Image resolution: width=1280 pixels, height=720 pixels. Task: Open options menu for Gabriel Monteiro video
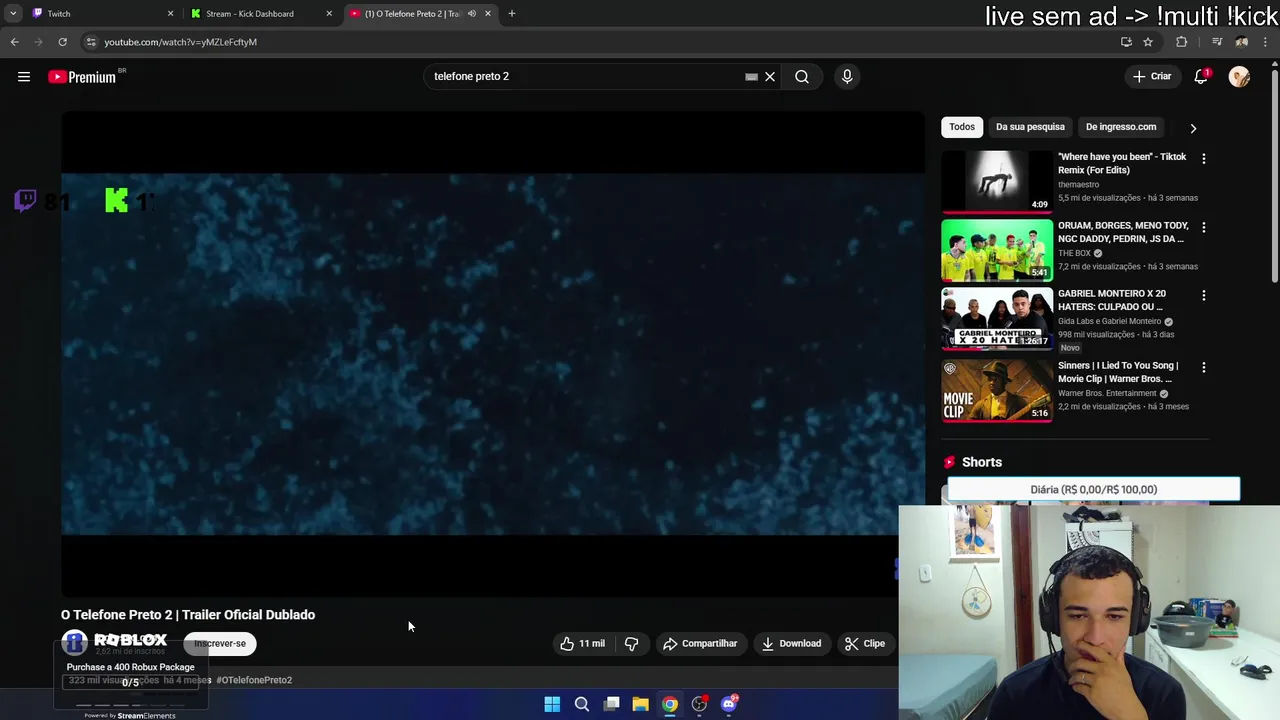(x=1203, y=296)
